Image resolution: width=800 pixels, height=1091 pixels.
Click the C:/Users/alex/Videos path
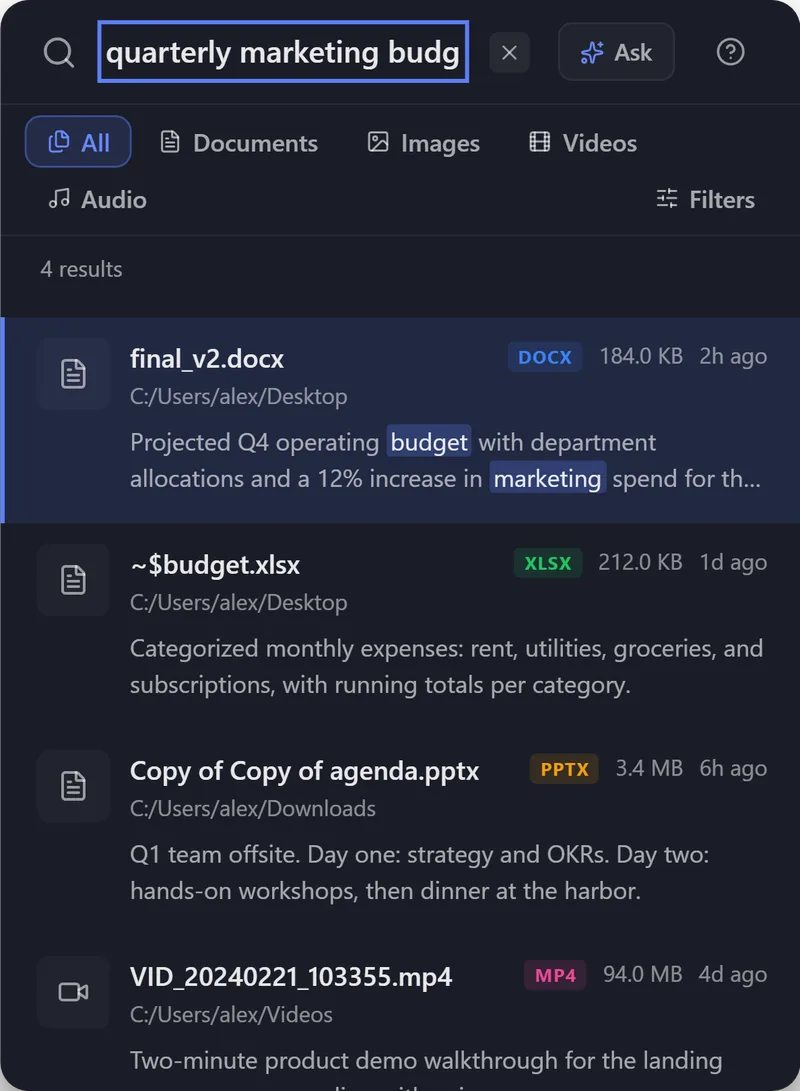232,1014
